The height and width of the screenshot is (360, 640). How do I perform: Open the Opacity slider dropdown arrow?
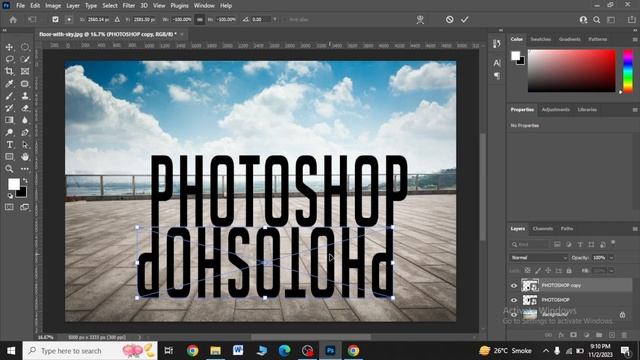pos(611,258)
